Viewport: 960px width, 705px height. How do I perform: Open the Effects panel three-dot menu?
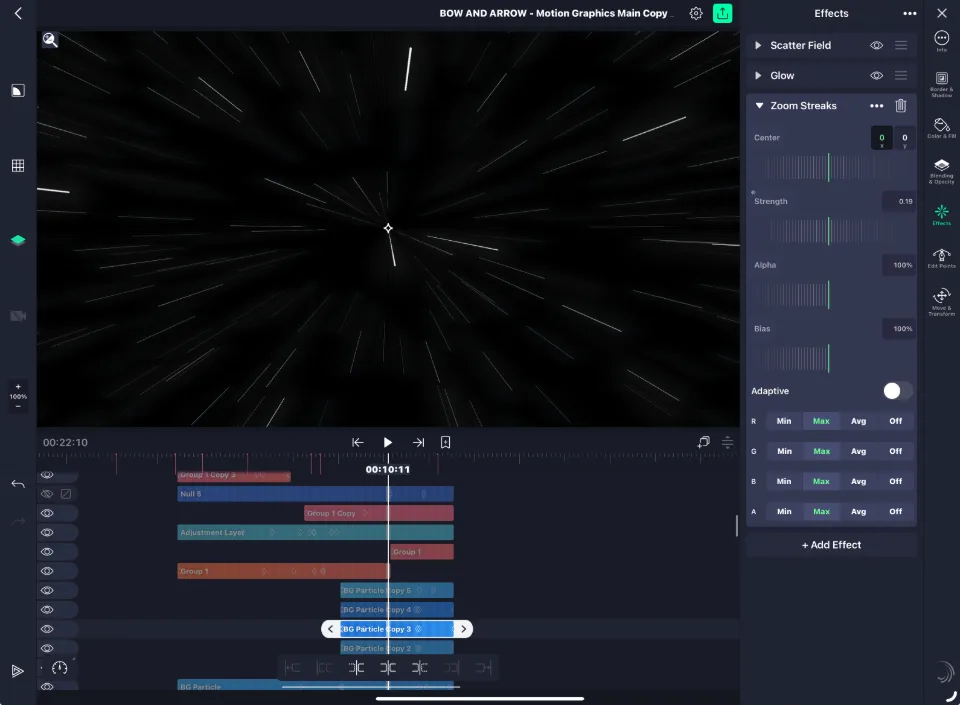click(910, 13)
